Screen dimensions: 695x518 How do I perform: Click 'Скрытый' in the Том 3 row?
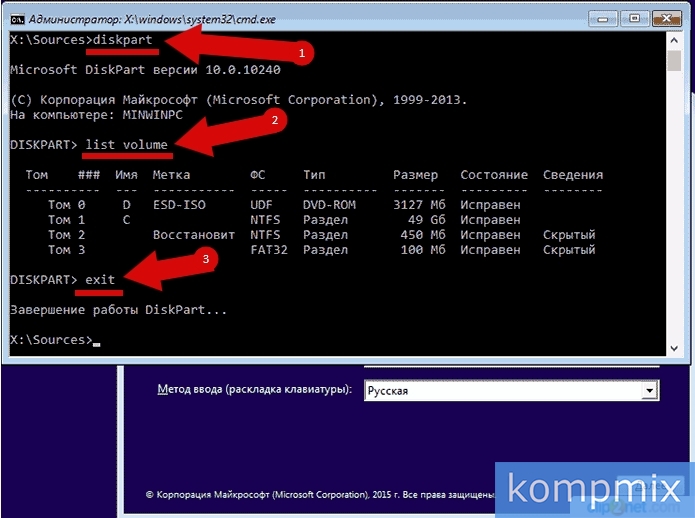tap(569, 250)
